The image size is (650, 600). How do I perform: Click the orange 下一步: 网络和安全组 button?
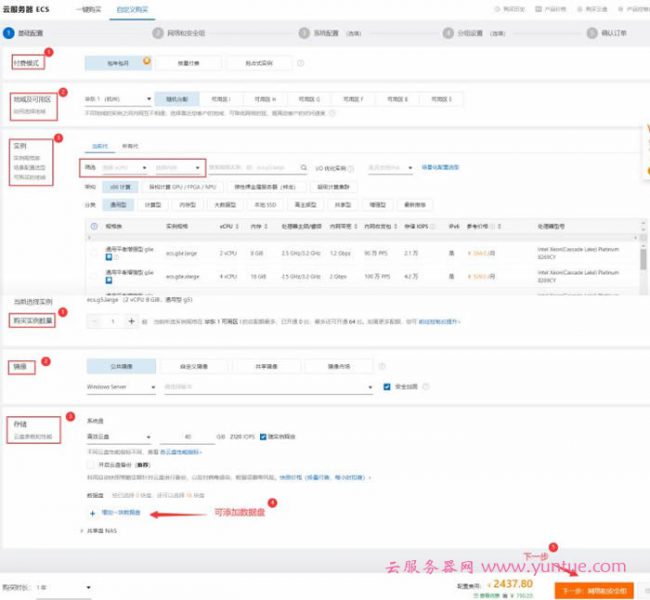pos(595,590)
